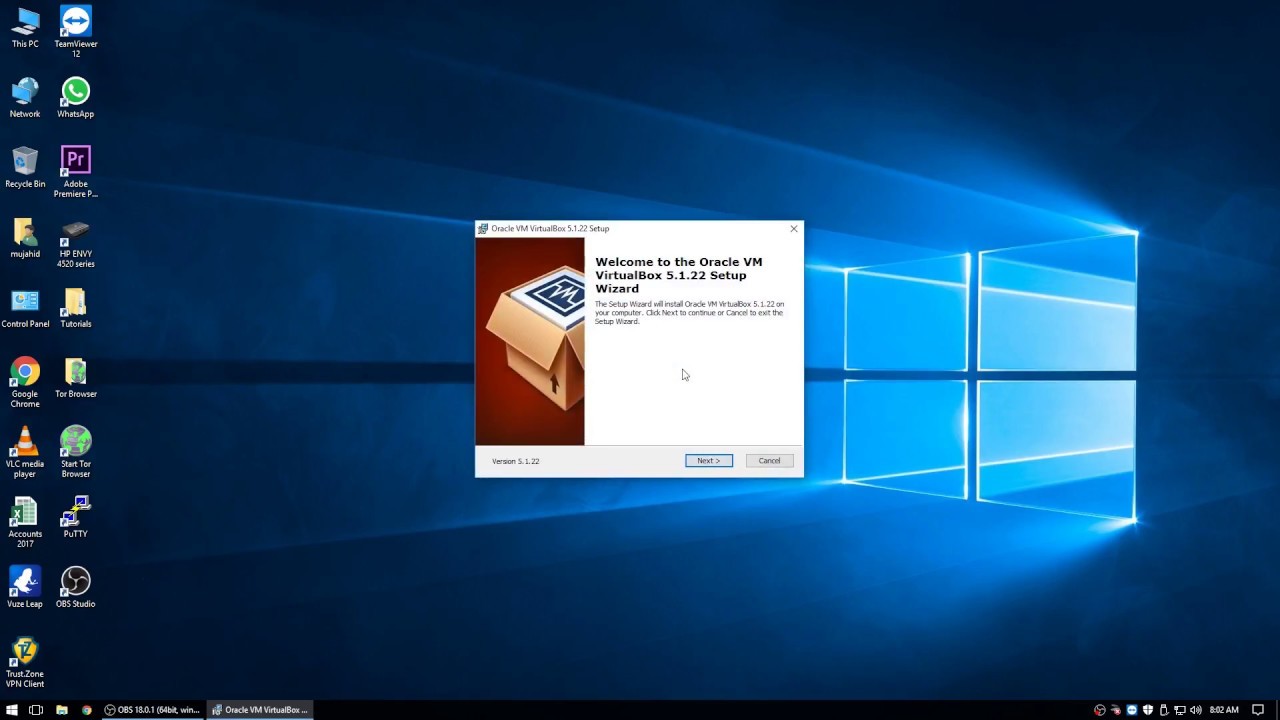1280x720 pixels.
Task: Select the OBS Studio desktop shortcut
Action: [x=76, y=588]
